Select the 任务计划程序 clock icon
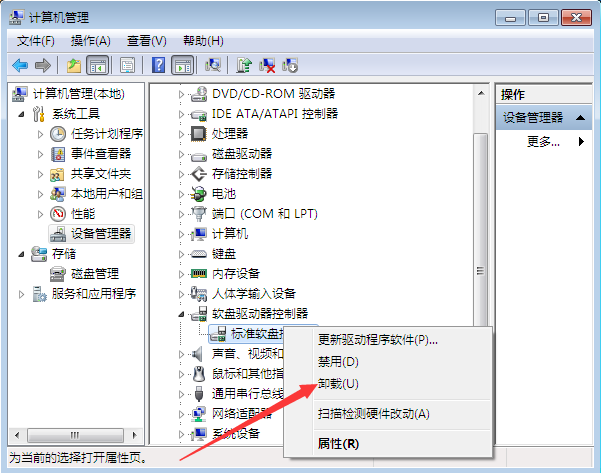 tap(58, 134)
